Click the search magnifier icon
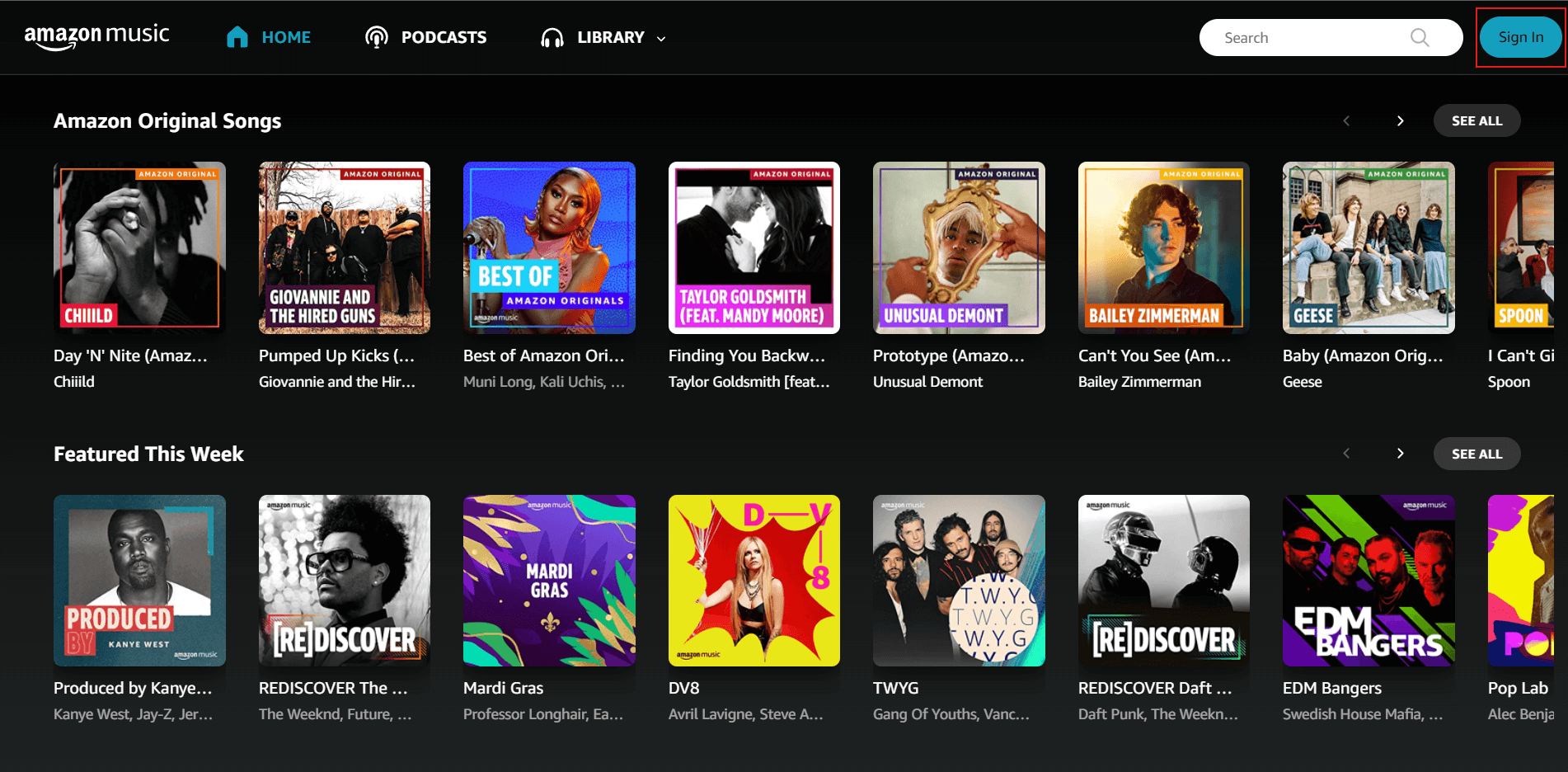 click(1420, 37)
